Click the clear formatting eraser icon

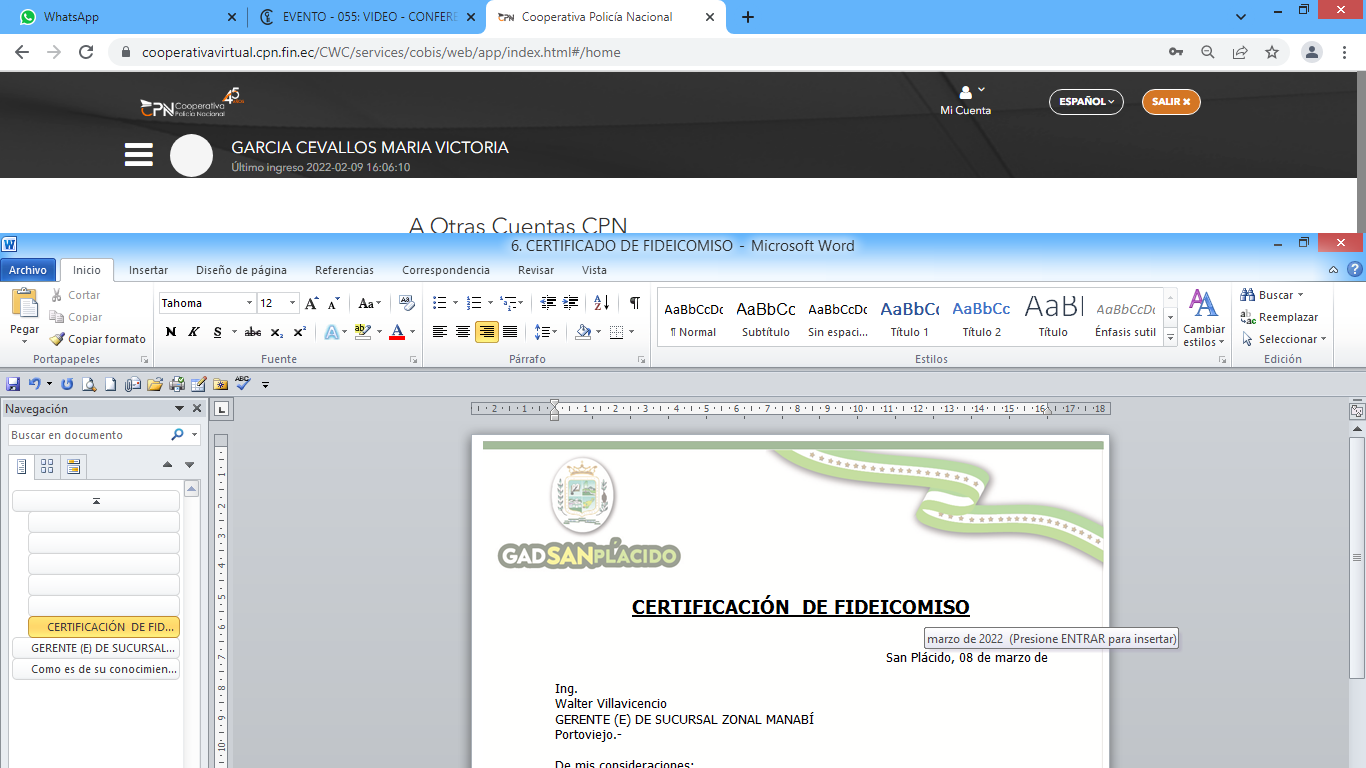406,303
